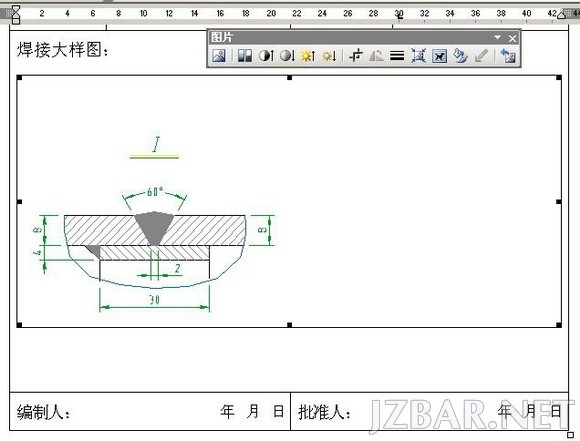Close the 图片 floating toolbar
The height and width of the screenshot is (441, 580).
(x=512, y=38)
